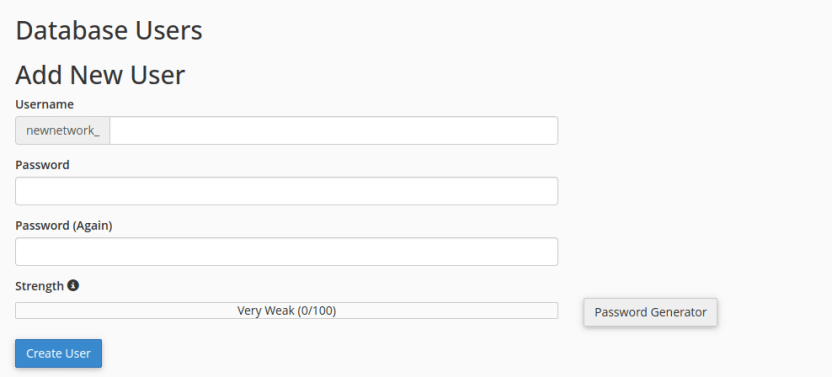
Task: Click the Password (Again) label
Action: (64, 226)
